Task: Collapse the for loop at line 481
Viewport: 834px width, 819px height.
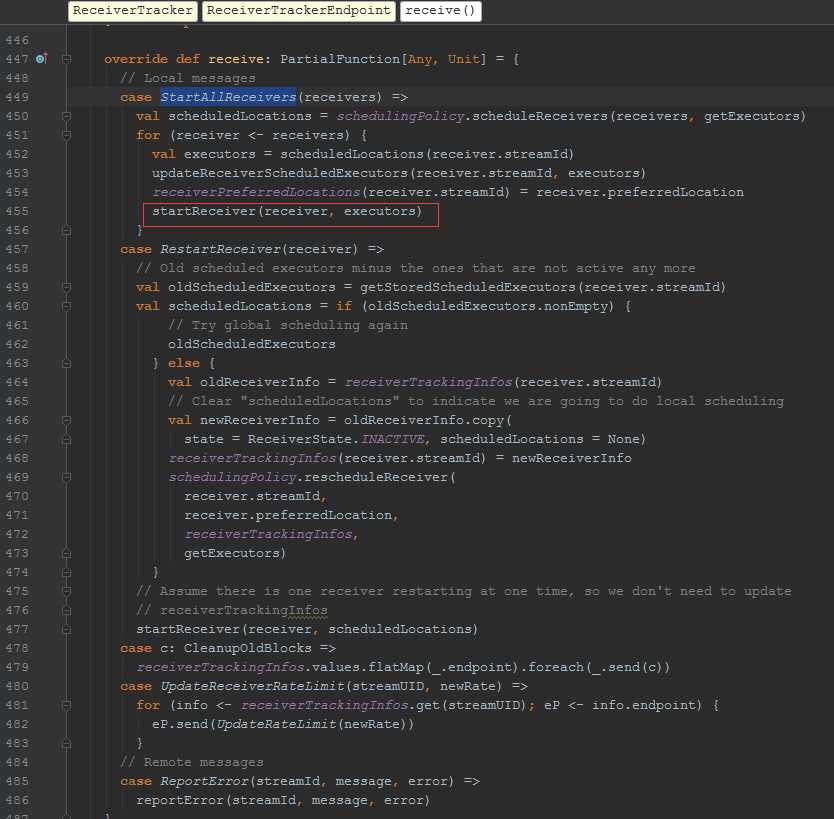Action: coord(66,705)
